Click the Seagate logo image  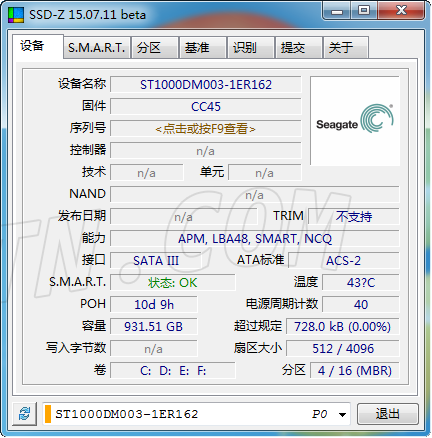355,121
